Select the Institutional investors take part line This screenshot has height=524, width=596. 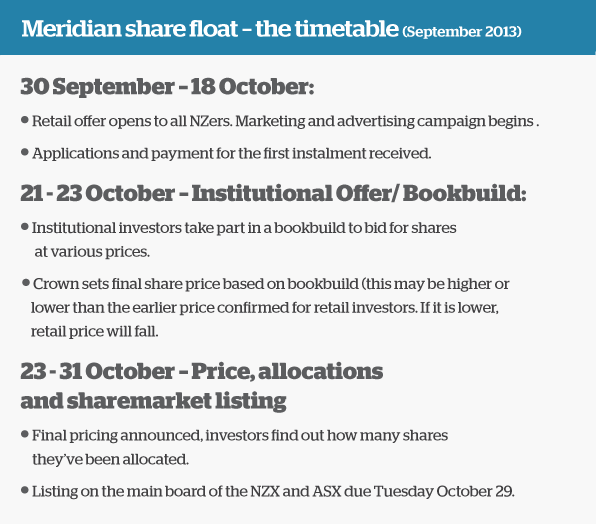tap(244, 228)
